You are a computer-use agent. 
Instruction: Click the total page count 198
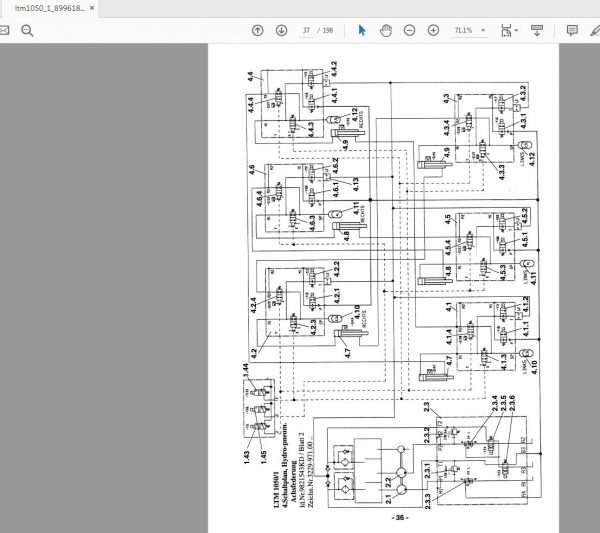click(326, 31)
